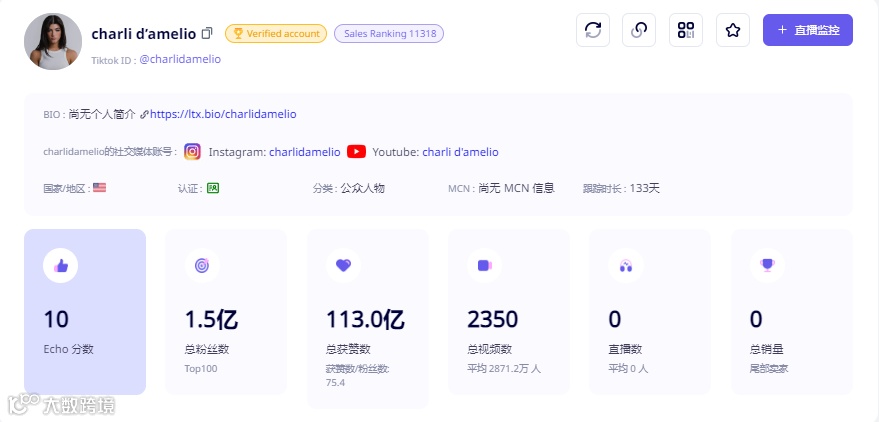Click the 总销量 label

[766, 349]
